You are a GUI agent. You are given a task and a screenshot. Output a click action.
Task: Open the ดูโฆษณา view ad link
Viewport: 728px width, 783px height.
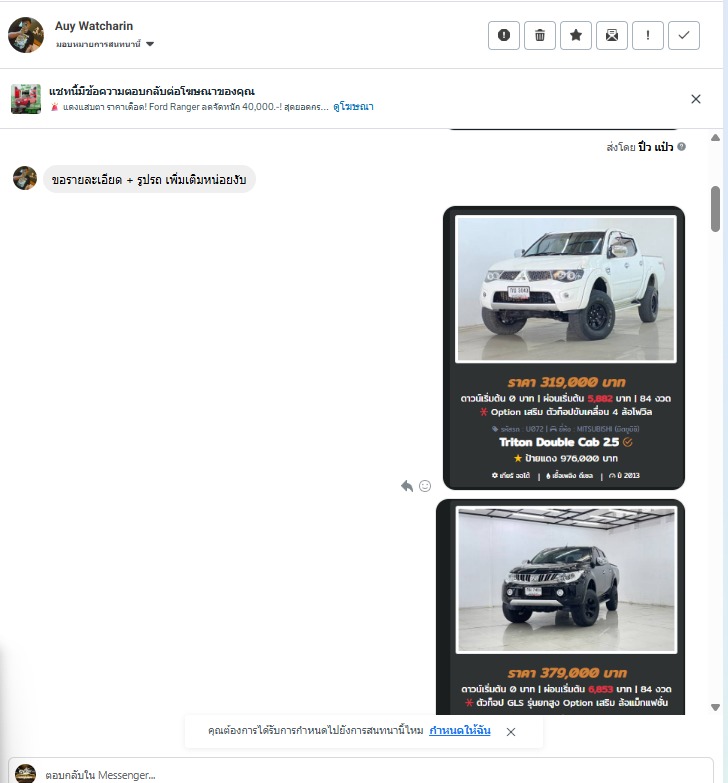coord(353,107)
